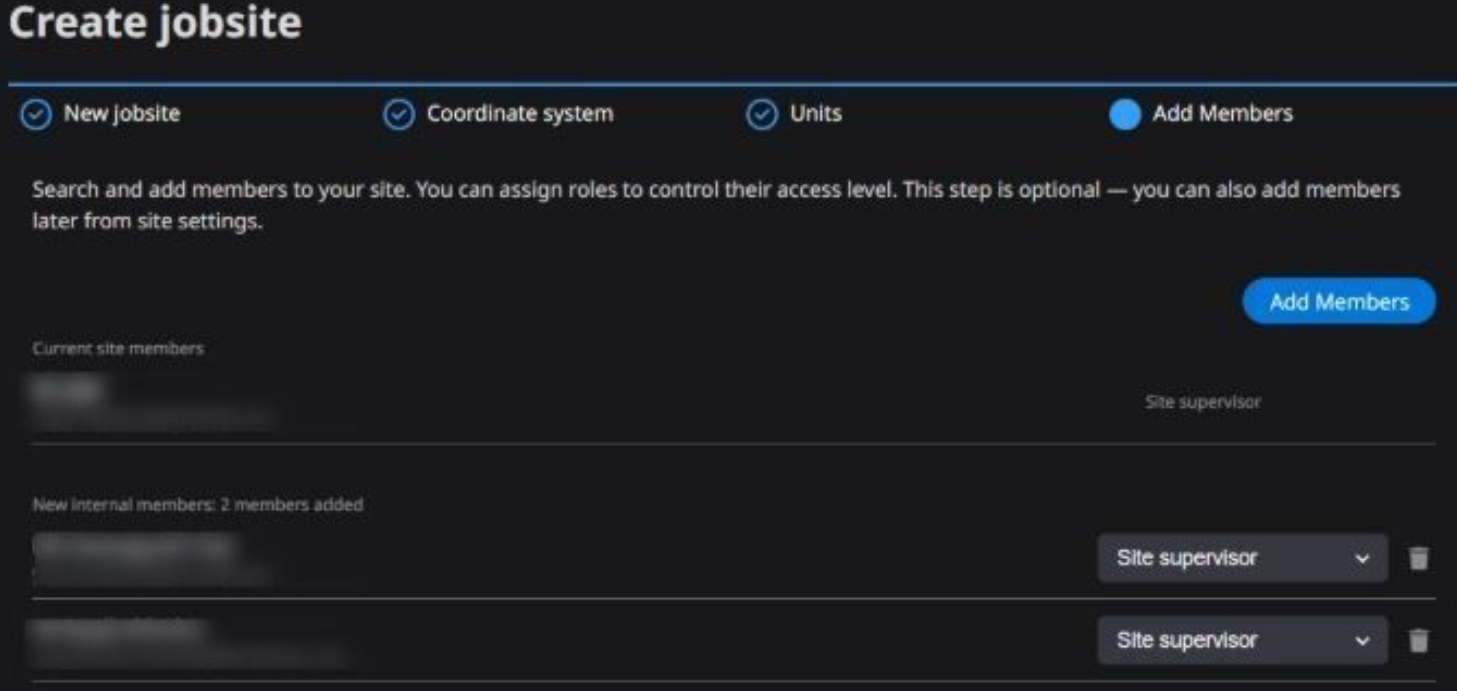Delete the second new internal member
Image resolution: width=1457 pixels, height=691 pixels.
click(x=1419, y=641)
